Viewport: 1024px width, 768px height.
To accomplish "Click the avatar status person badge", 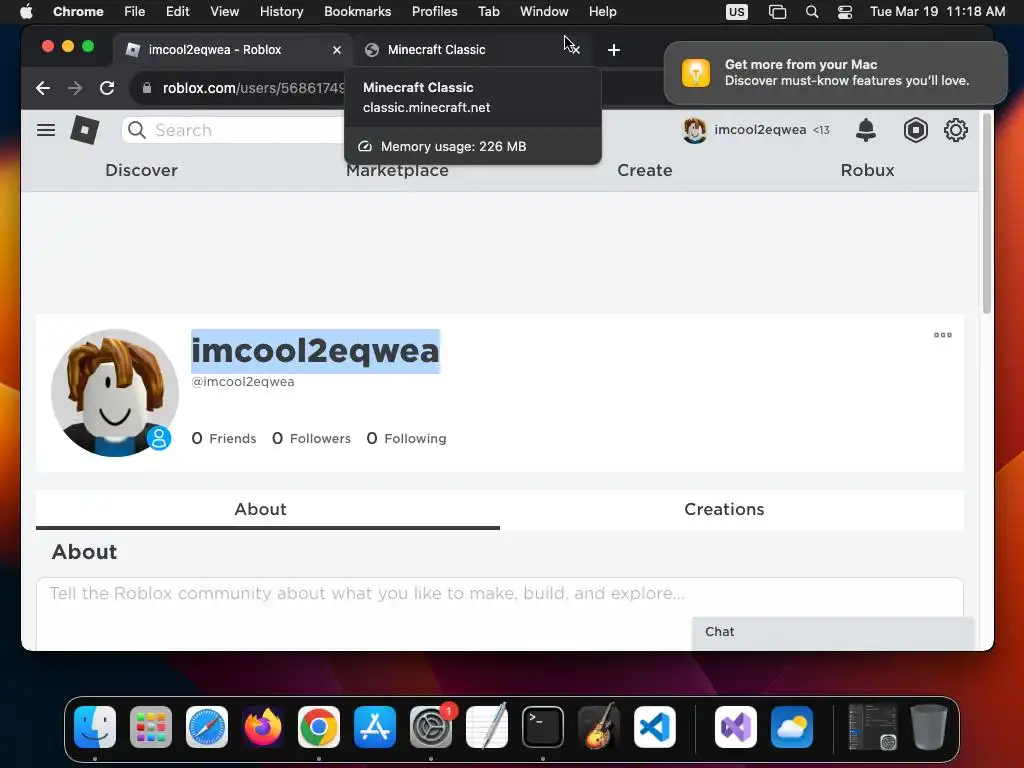I will (159, 438).
